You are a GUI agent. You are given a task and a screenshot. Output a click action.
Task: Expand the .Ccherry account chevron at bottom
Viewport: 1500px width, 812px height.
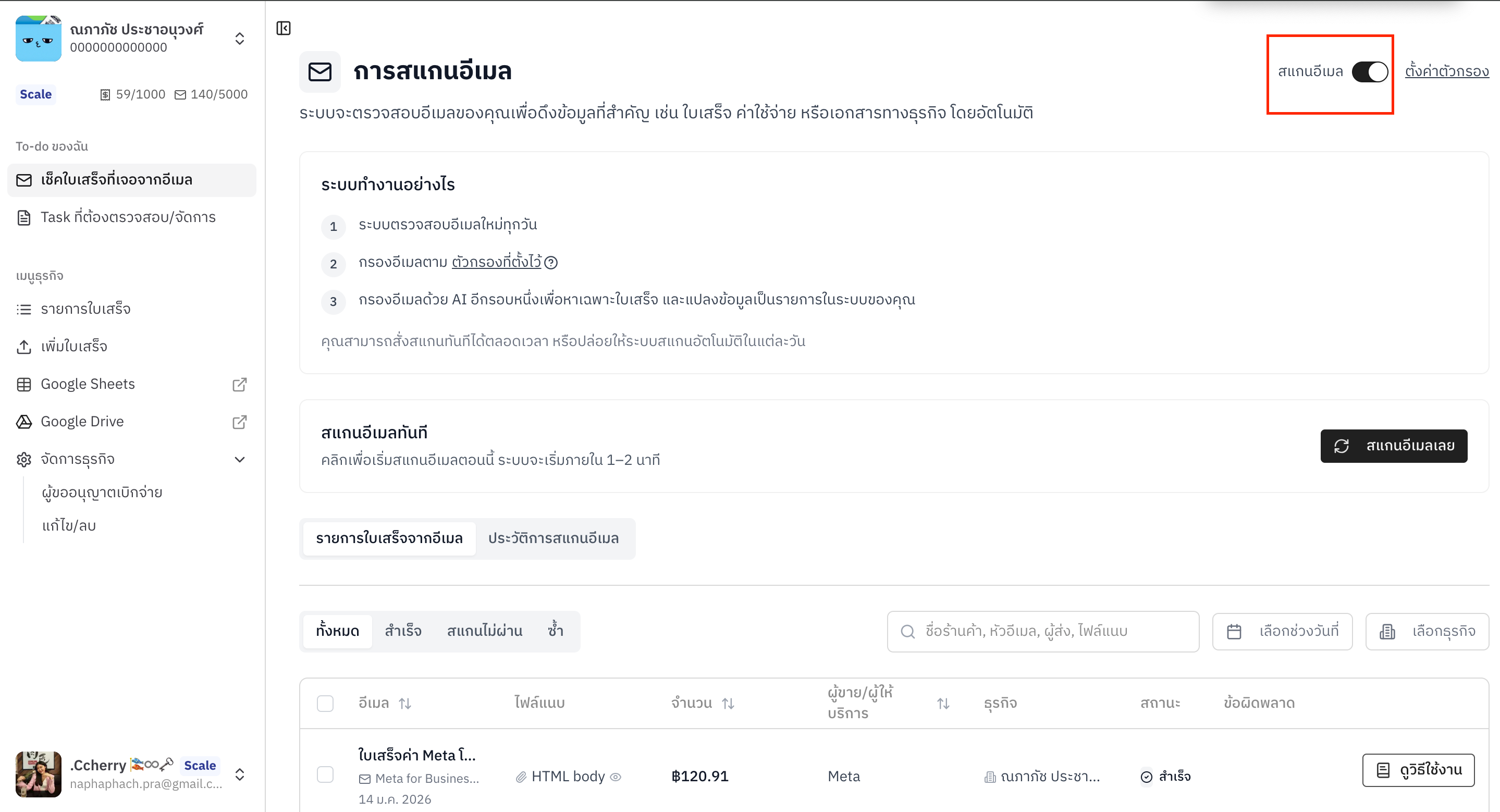240,775
